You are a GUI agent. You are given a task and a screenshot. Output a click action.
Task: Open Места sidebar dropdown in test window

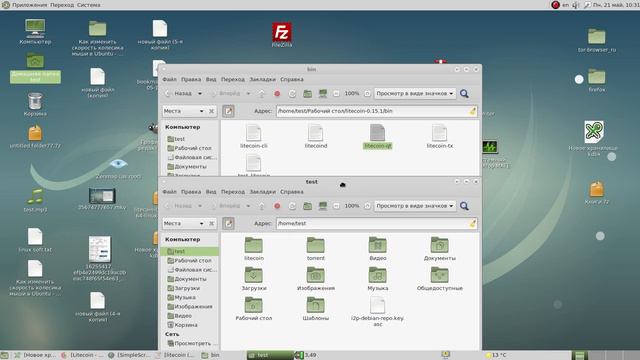184,223
